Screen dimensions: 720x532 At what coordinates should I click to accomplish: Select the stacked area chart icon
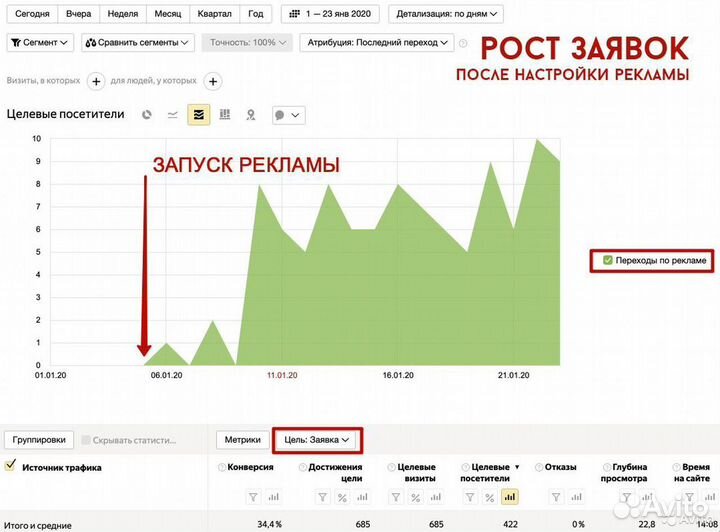click(x=199, y=115)
